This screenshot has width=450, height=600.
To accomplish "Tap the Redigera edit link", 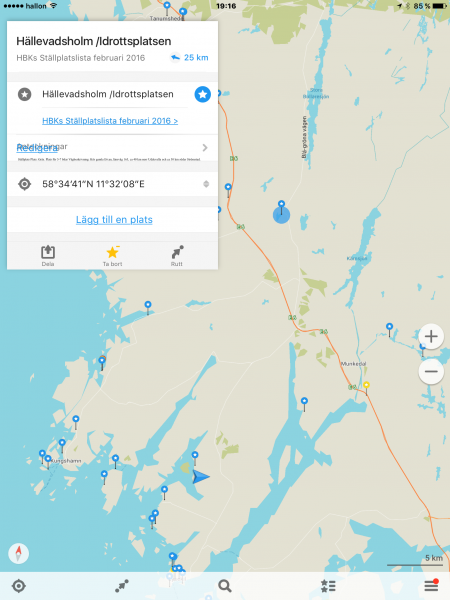I will coord(37,148).
